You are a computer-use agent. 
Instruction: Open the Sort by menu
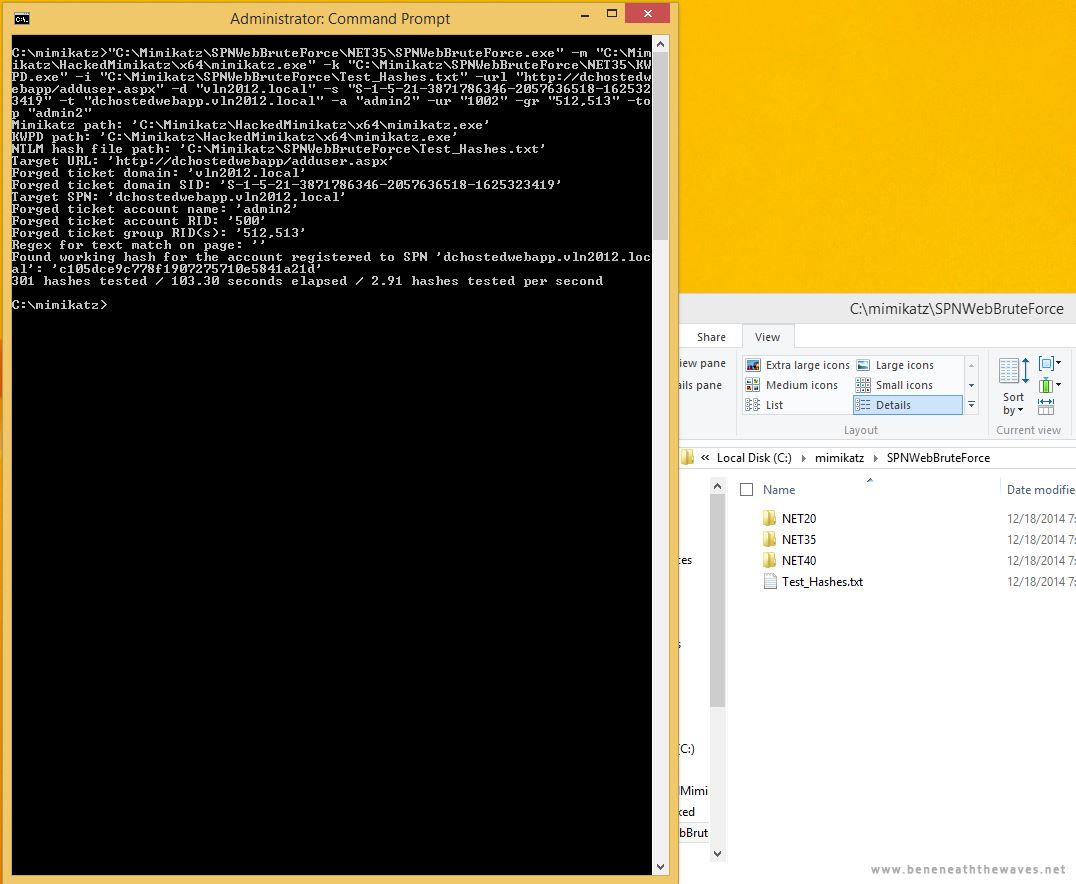(1013, 387)
